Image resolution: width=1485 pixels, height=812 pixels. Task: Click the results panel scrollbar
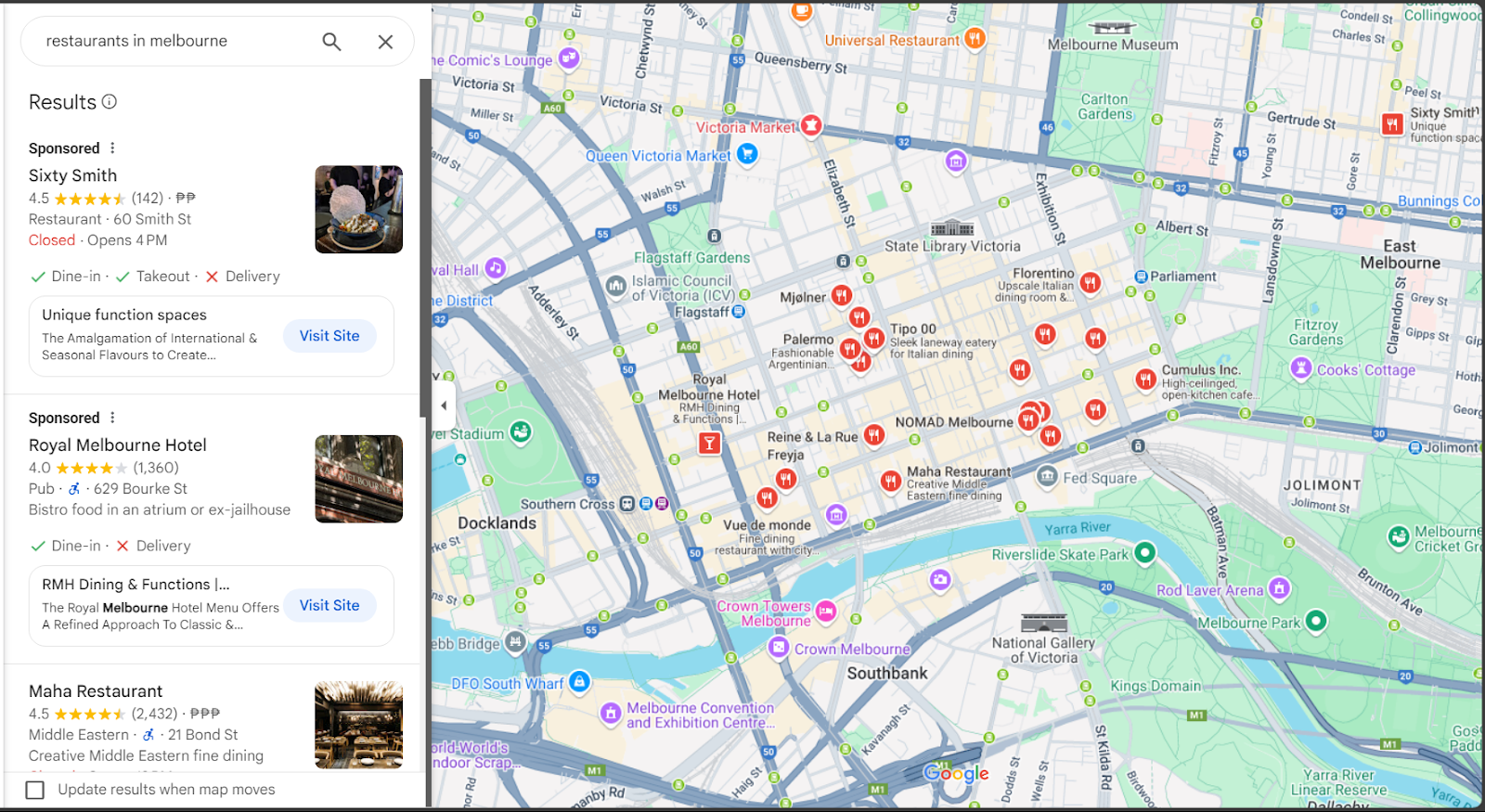(425, 248)
